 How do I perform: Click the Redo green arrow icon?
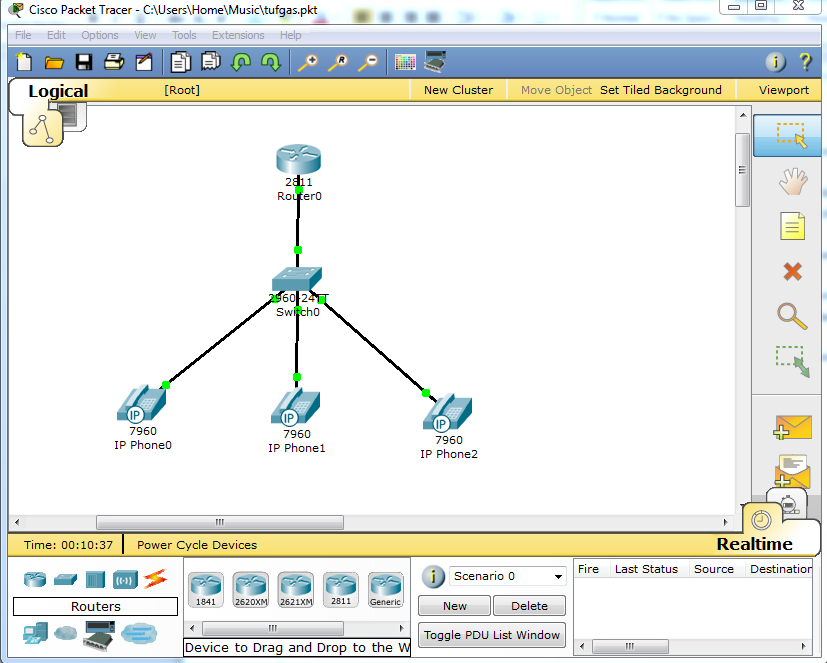coord(271,62)
